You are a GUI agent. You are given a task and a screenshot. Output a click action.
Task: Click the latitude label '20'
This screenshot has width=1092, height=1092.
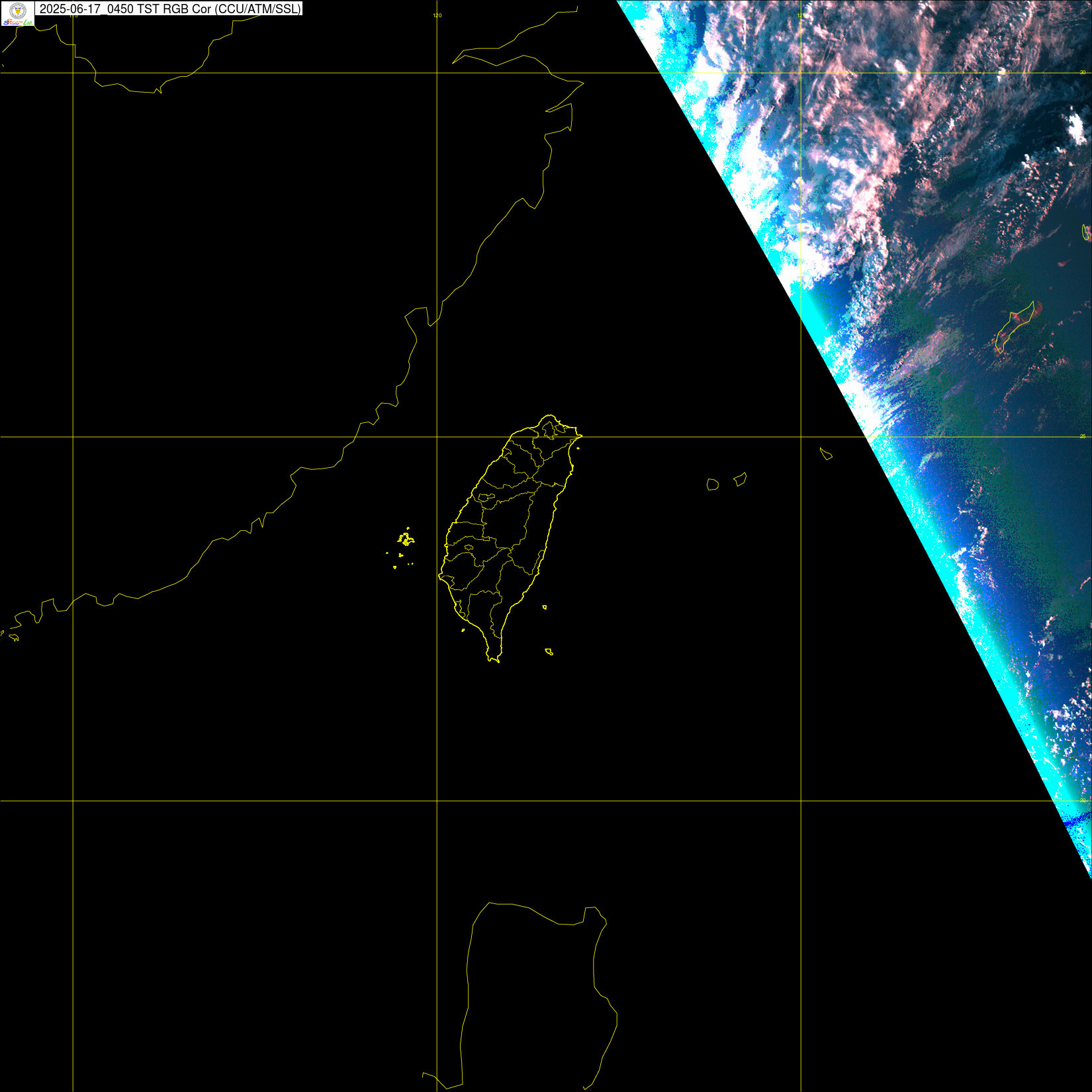[x=1083, y=800]
